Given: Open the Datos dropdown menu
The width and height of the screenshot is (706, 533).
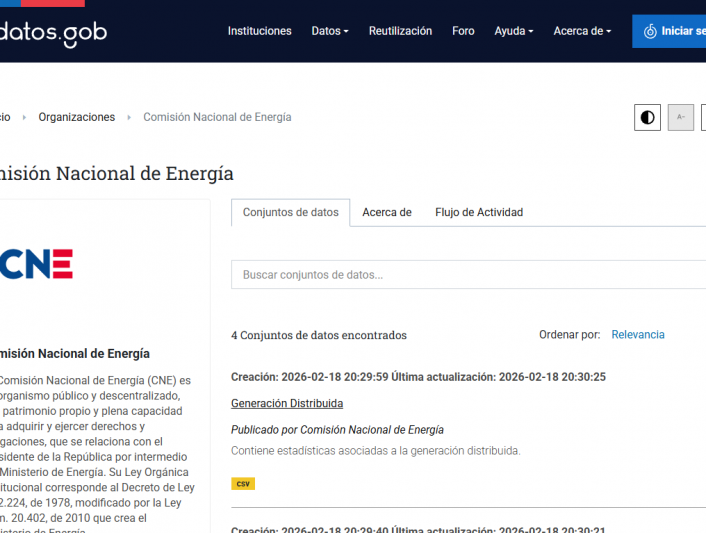Looking at the screenshot, I should pos(330,31).
